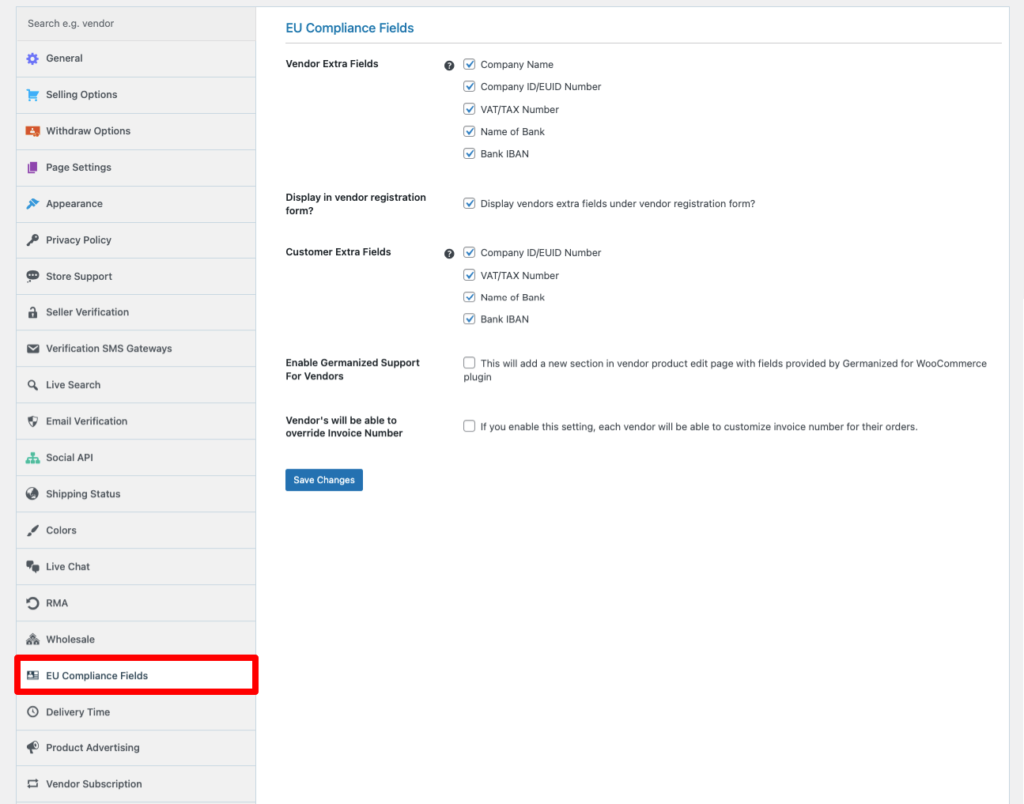Viewport: 1024px width, 804px height.
Task: Open Delivery Time settings
Action: (x=136, y=712)
